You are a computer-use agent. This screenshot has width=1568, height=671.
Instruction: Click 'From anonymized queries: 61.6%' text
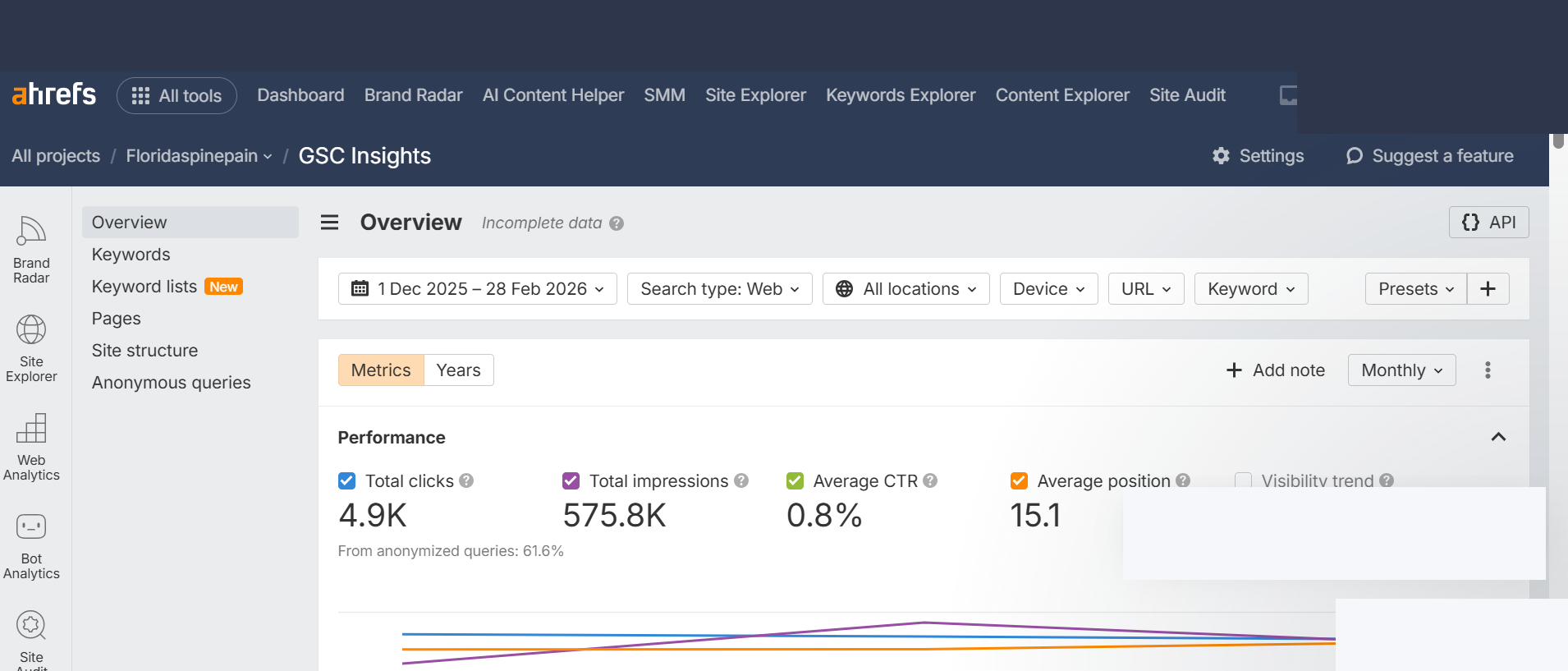451,551
